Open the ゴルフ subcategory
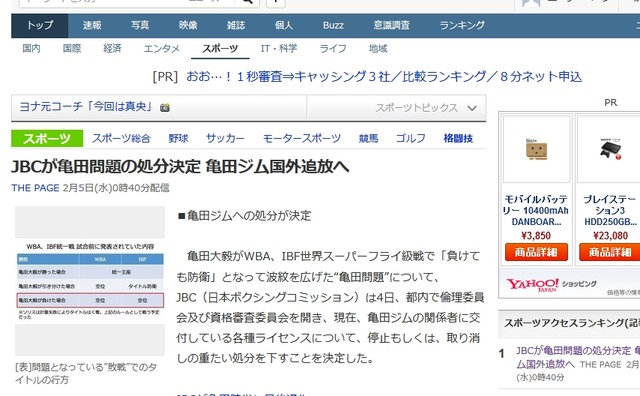 411,138
